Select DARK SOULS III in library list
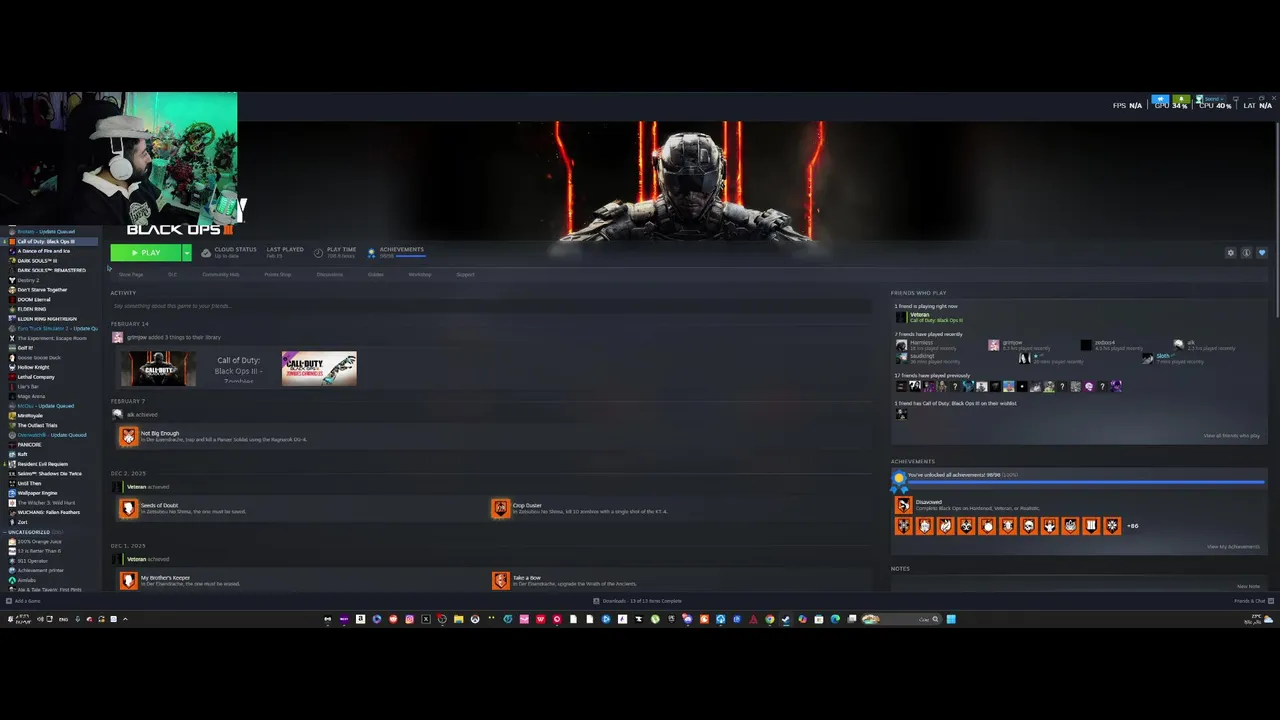 click(38, 261)
